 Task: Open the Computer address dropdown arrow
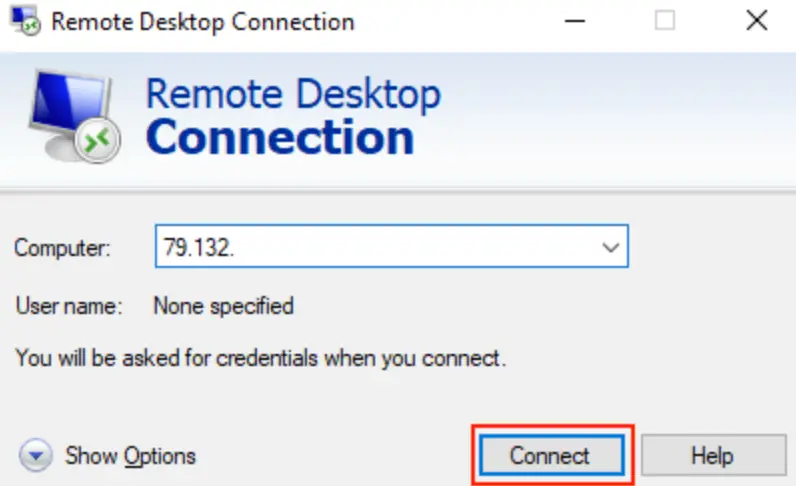coord(610,247)
